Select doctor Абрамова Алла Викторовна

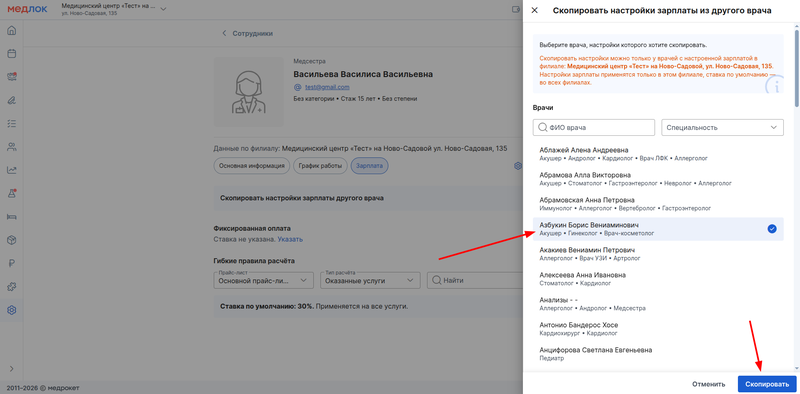(658, 179)
